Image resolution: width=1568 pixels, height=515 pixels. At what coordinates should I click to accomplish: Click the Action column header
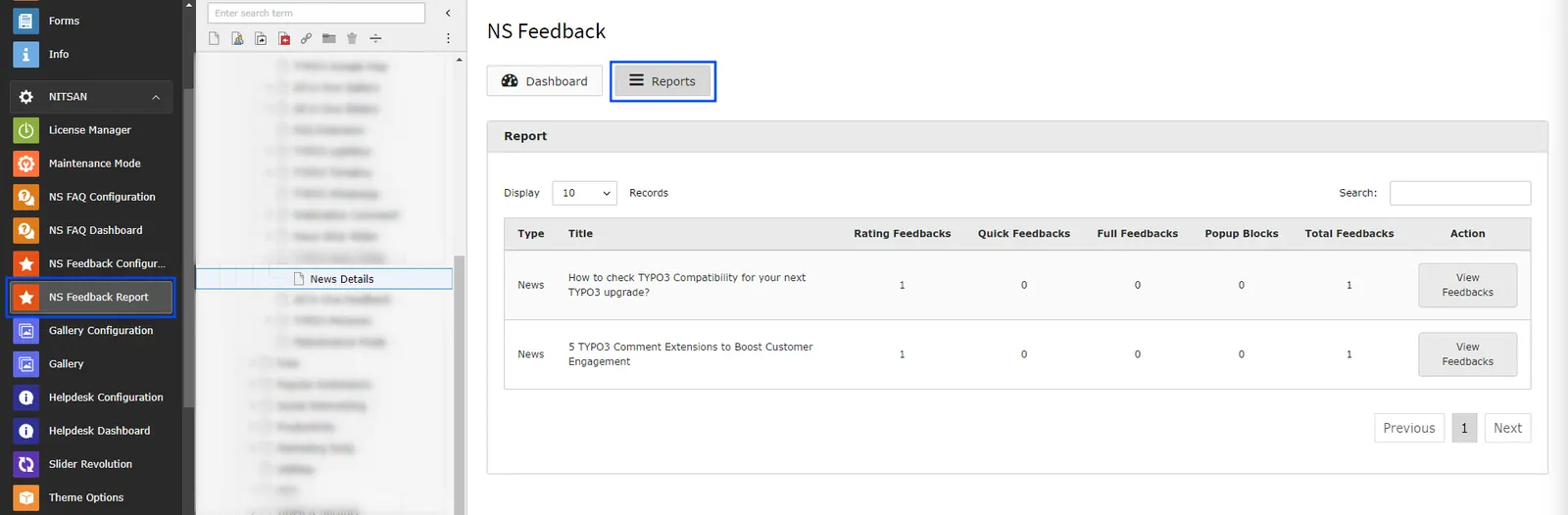pyautogui.click(x=1467, y=234)
